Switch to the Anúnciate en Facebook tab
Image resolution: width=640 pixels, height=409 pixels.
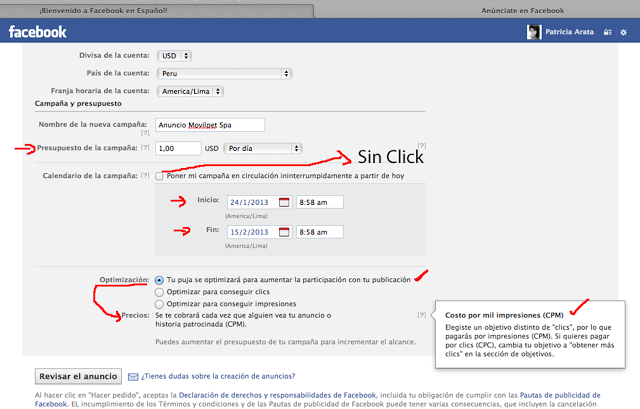[x=522, y=11]
